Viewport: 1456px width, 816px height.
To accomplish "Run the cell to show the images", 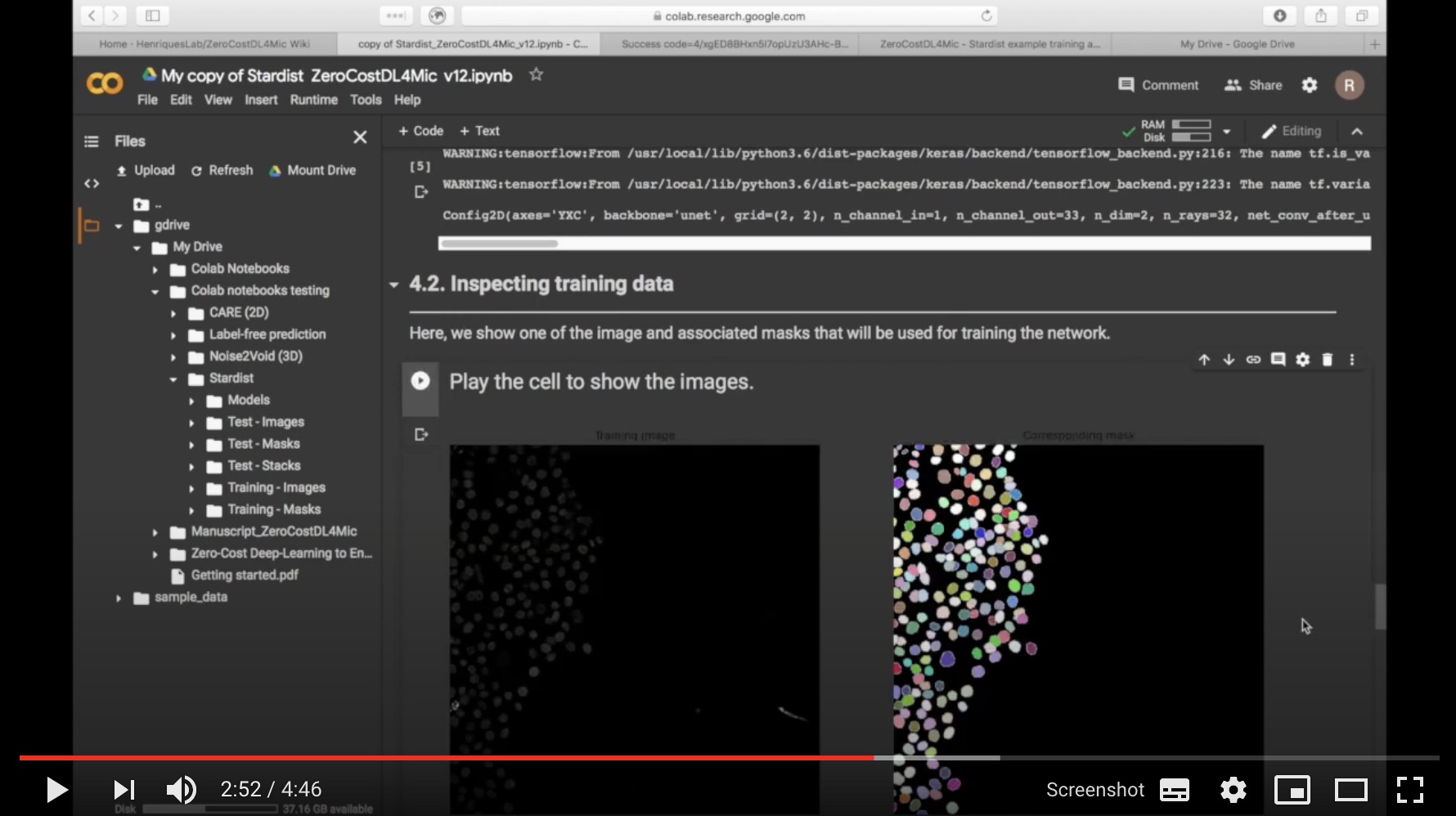I will (x=420, y=381).
